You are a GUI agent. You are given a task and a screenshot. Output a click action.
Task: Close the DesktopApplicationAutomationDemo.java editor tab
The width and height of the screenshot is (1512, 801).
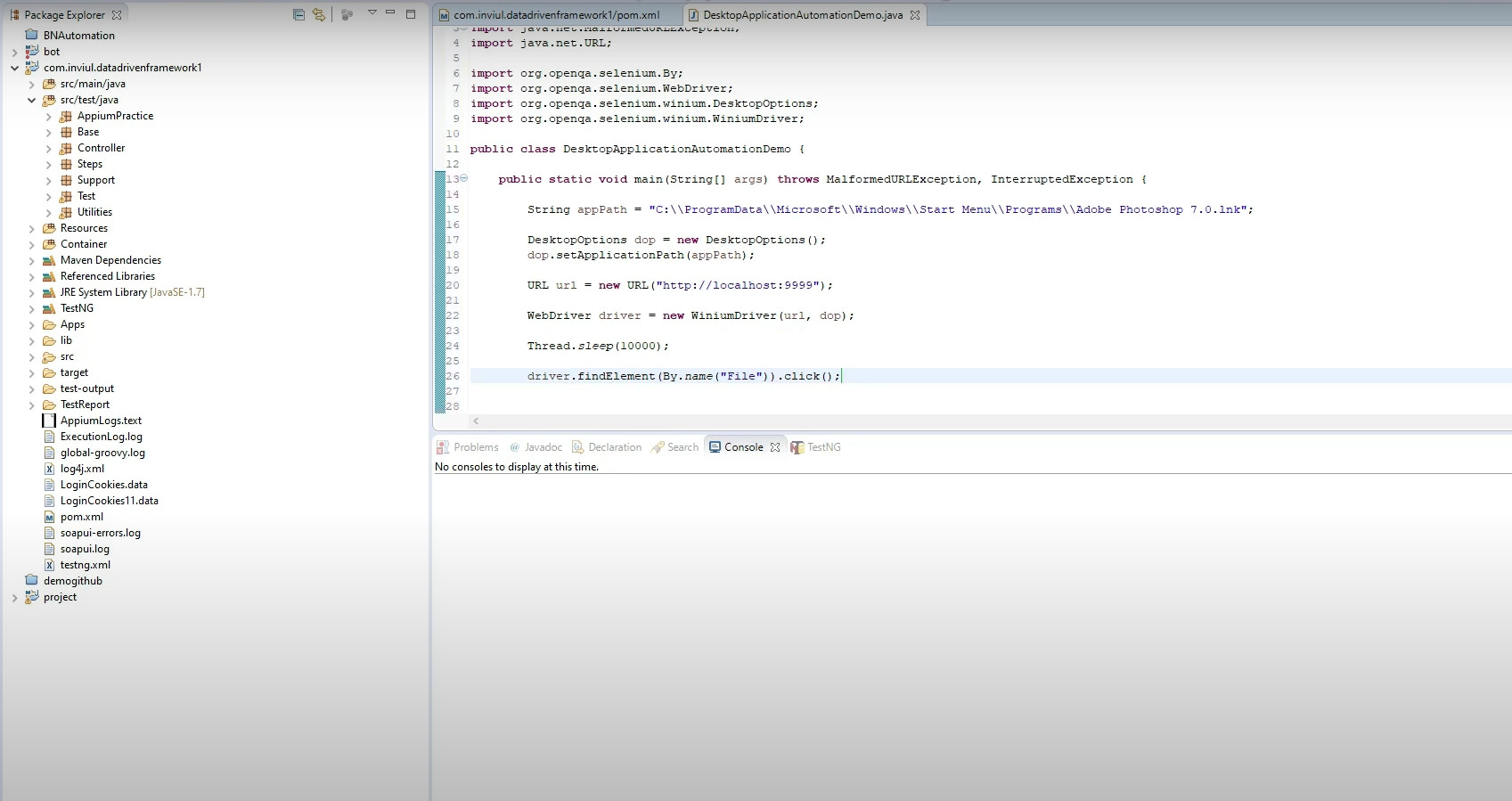pyautogui.click(x=915, y=15)
